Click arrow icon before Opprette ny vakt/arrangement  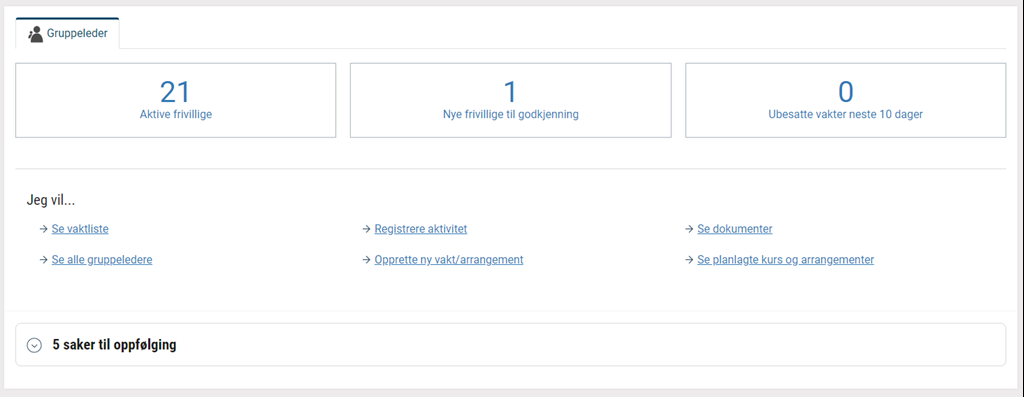367,260
